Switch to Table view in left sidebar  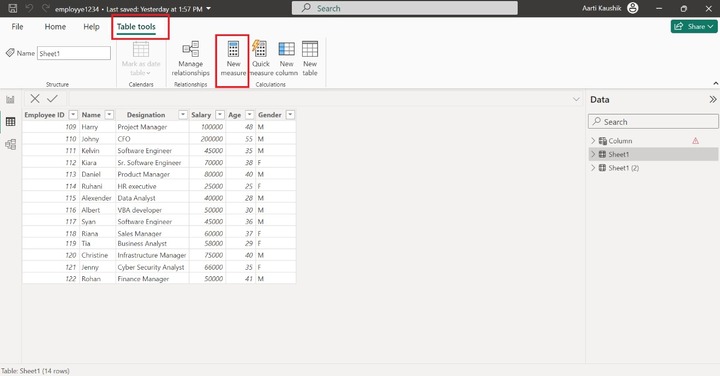click(10, 122)
